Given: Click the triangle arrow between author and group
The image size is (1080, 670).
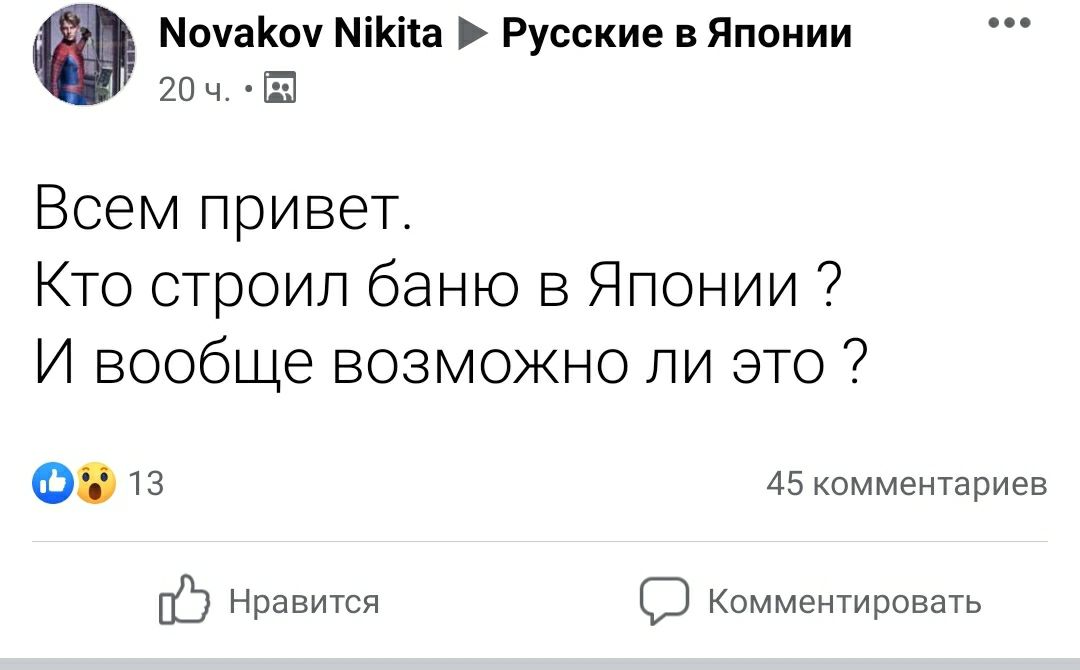Looking at the screenshot, I should pos(471,36).
